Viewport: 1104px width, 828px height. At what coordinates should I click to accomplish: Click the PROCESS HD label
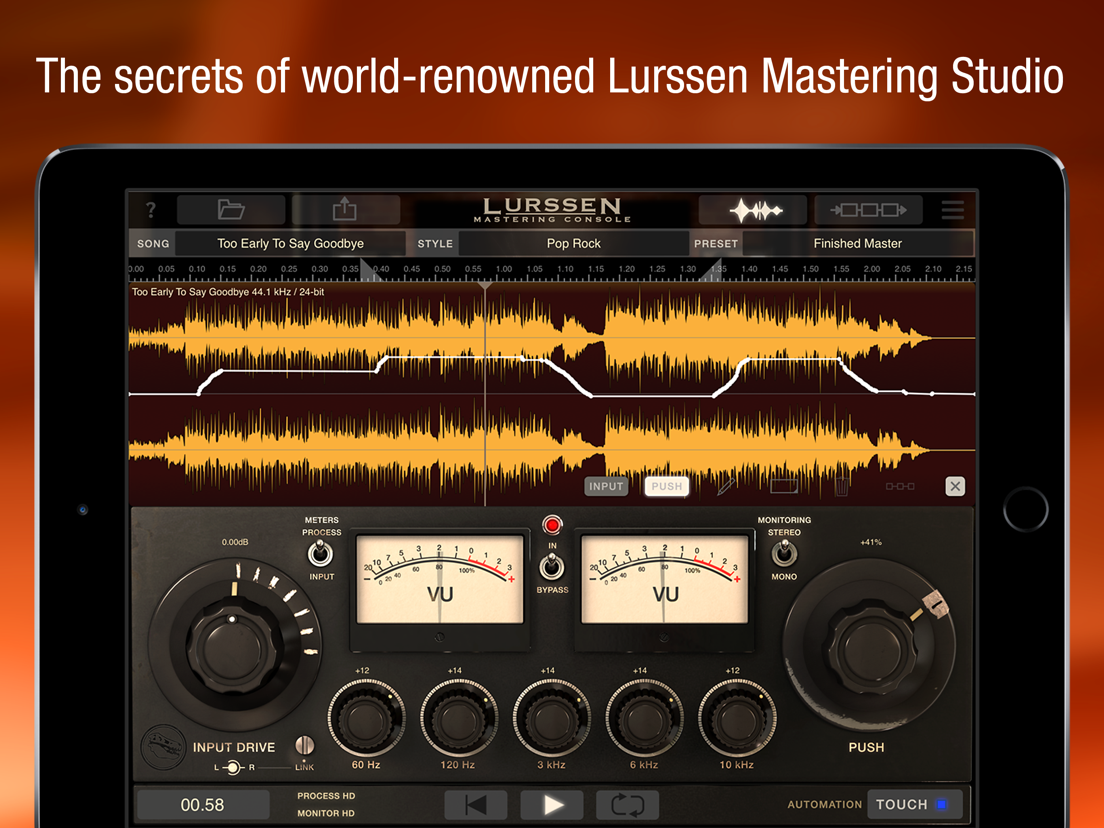point(326,796)
